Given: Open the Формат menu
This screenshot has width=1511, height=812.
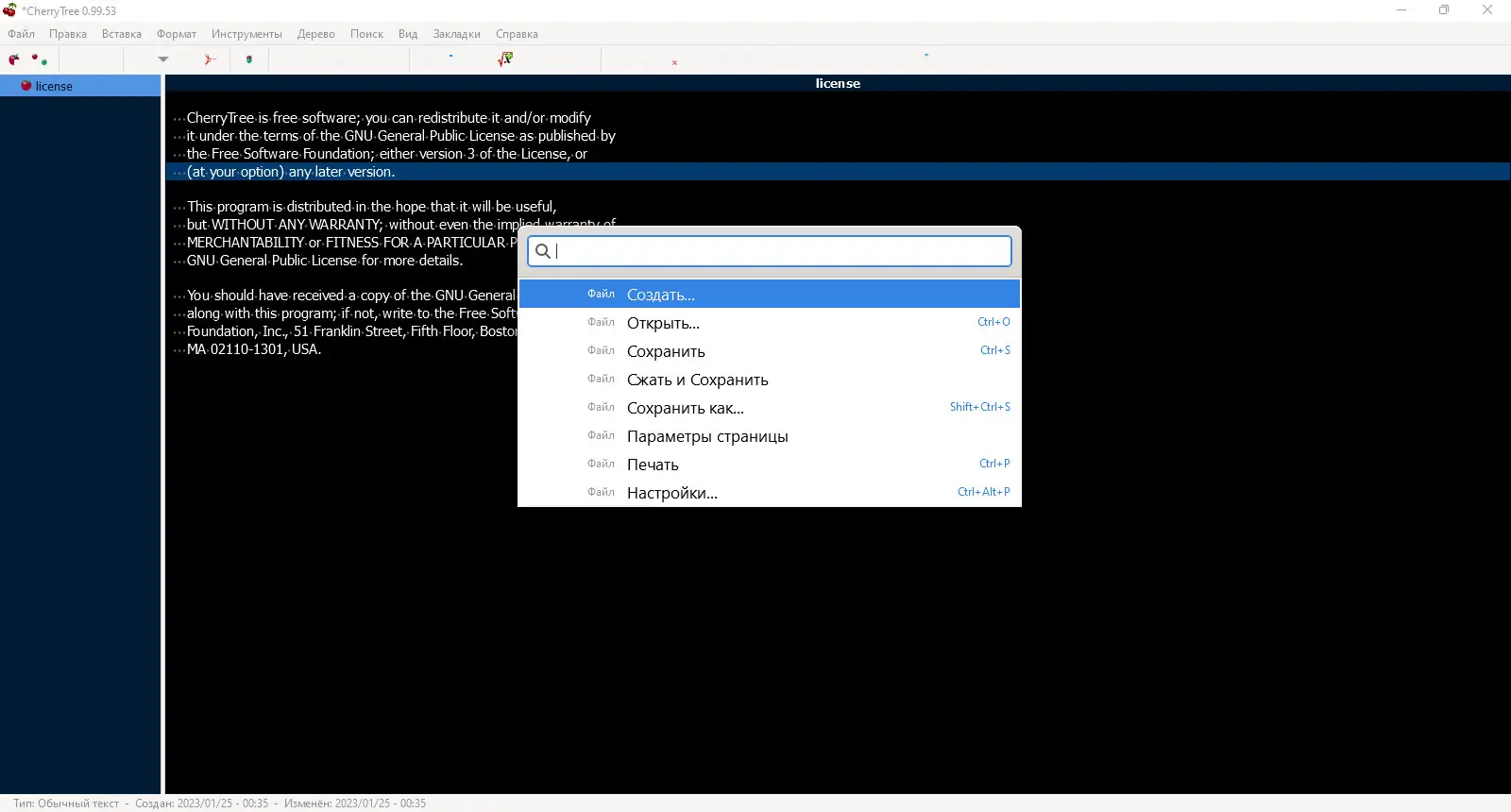Looking at the screenshot, I should point(177,34).
